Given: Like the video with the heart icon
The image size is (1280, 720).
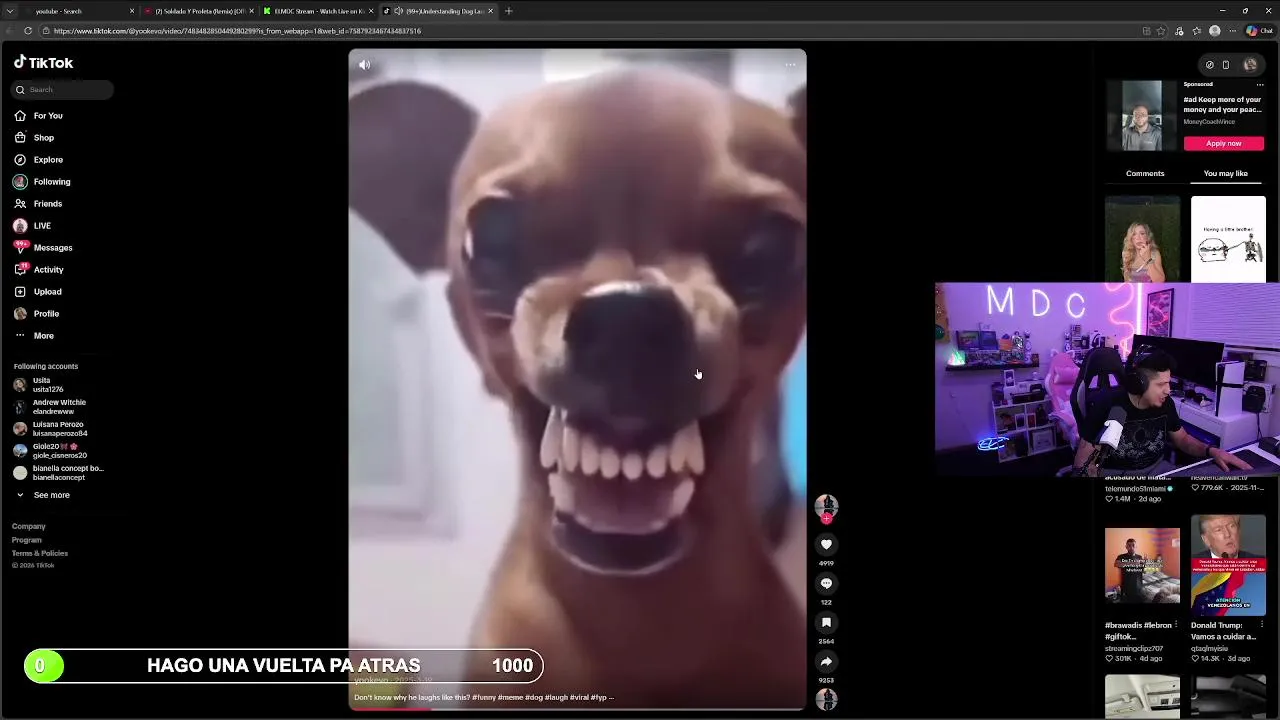Looking at the screenshot, I should [826, 544].
